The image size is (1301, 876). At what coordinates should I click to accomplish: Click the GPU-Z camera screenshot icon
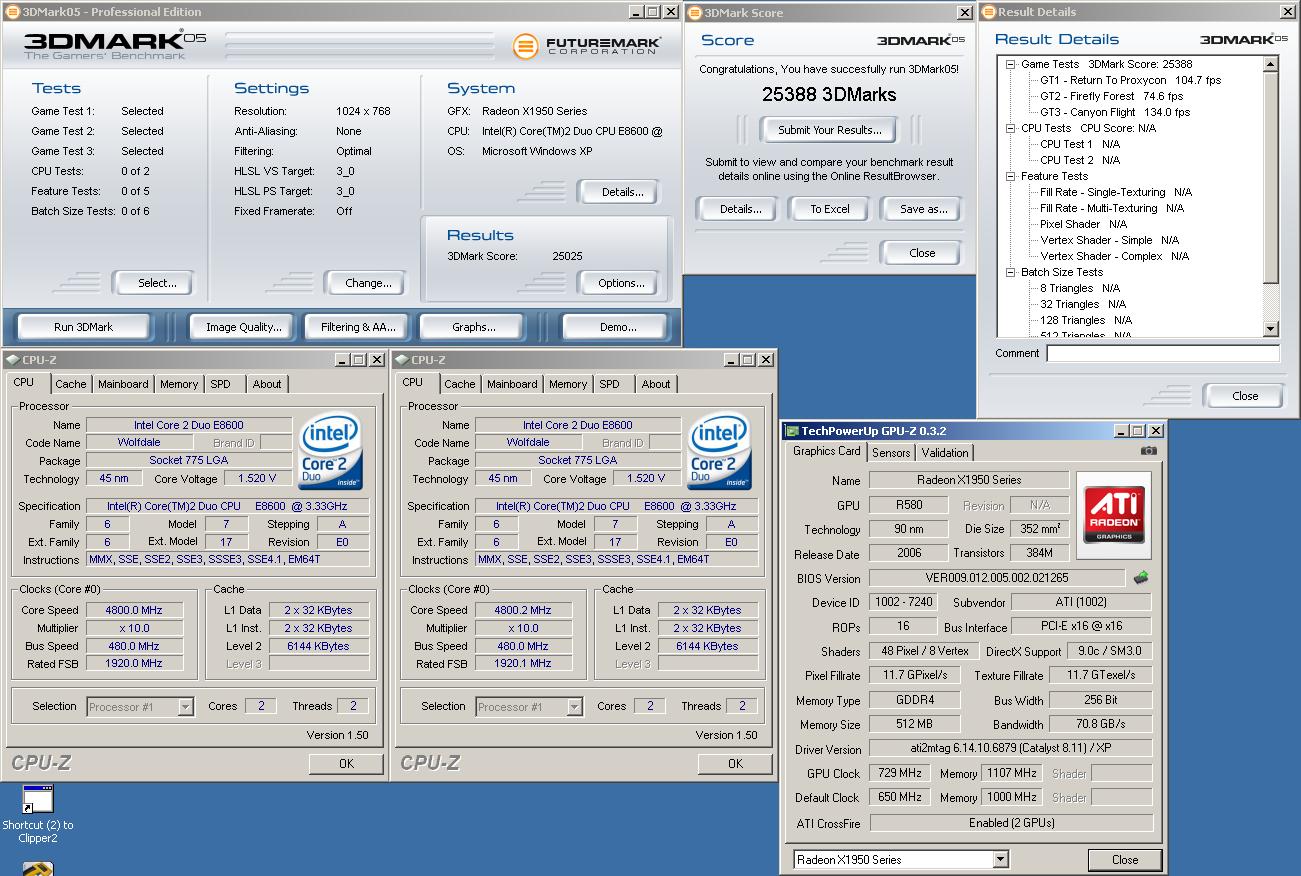click(1148, 451)
